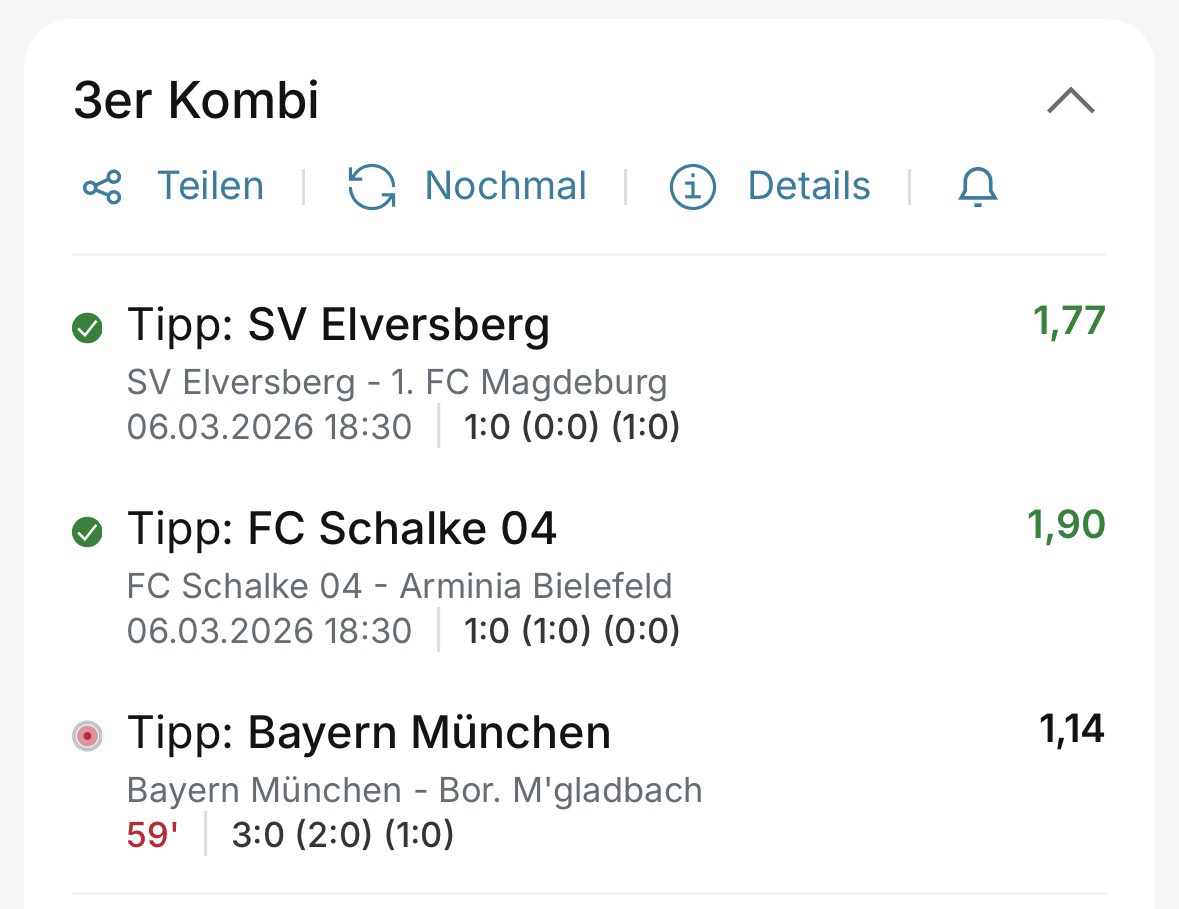Click the red live indicator for Bayern München

(88, 738)
